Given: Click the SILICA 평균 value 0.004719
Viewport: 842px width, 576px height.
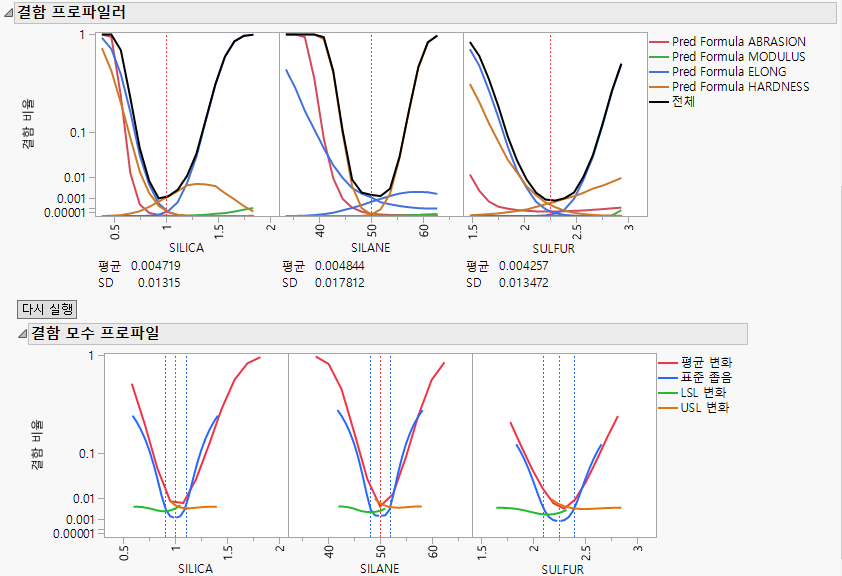Looking at the screenshot, I should tap(156, 266).
